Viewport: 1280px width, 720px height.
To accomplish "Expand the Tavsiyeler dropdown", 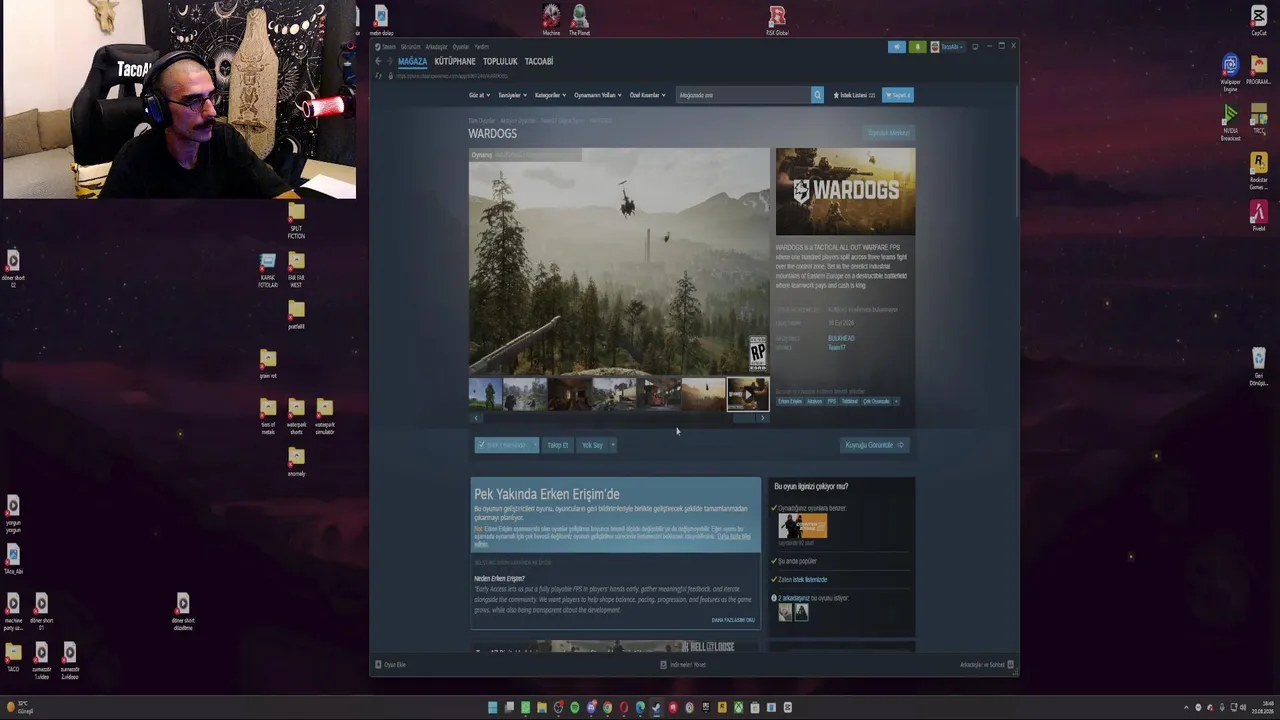I will [512, 95].
